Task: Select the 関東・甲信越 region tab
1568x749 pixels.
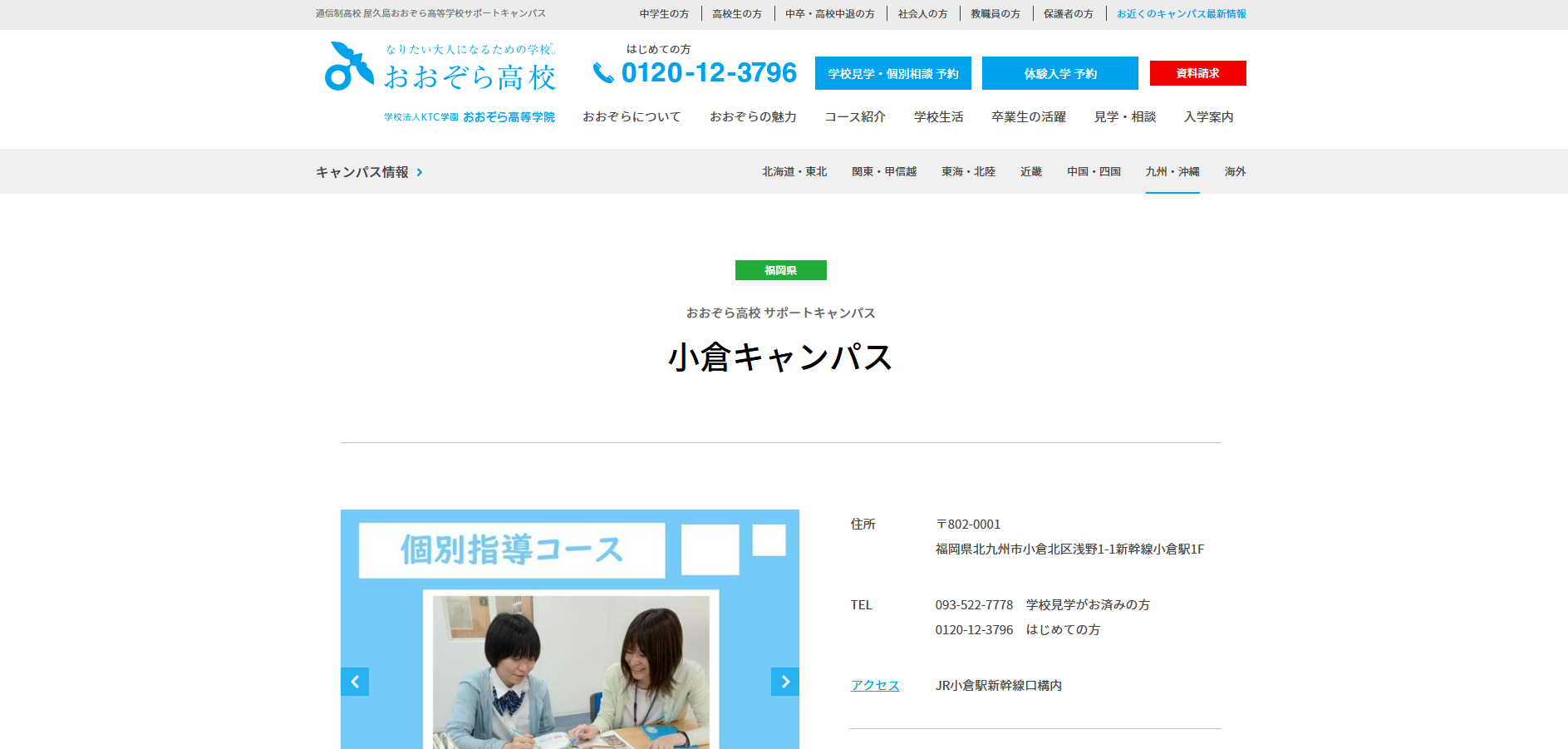Action: [x=883, y=172]
